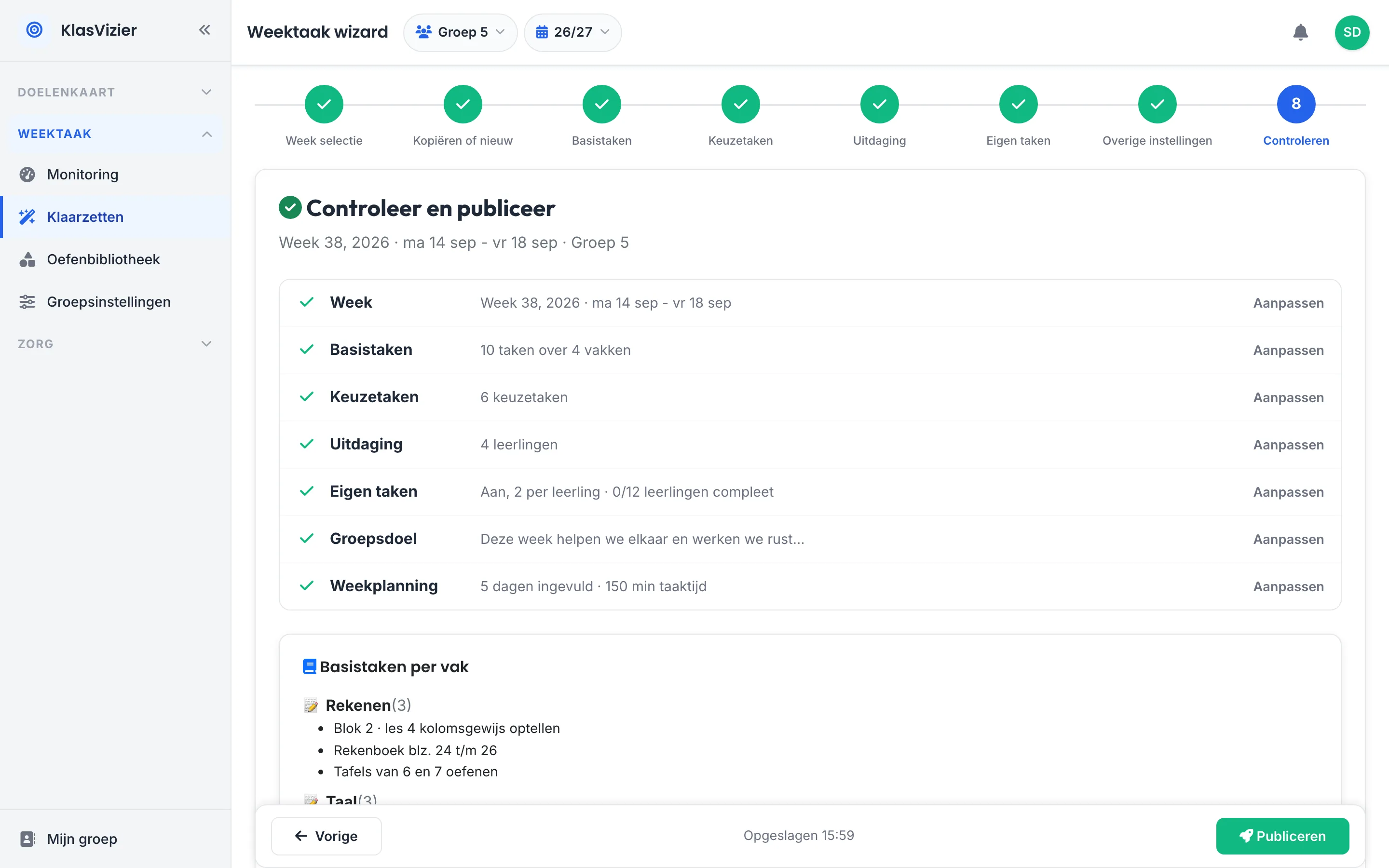Click the Klaarzetten magic wand icon

click(27, 217)
